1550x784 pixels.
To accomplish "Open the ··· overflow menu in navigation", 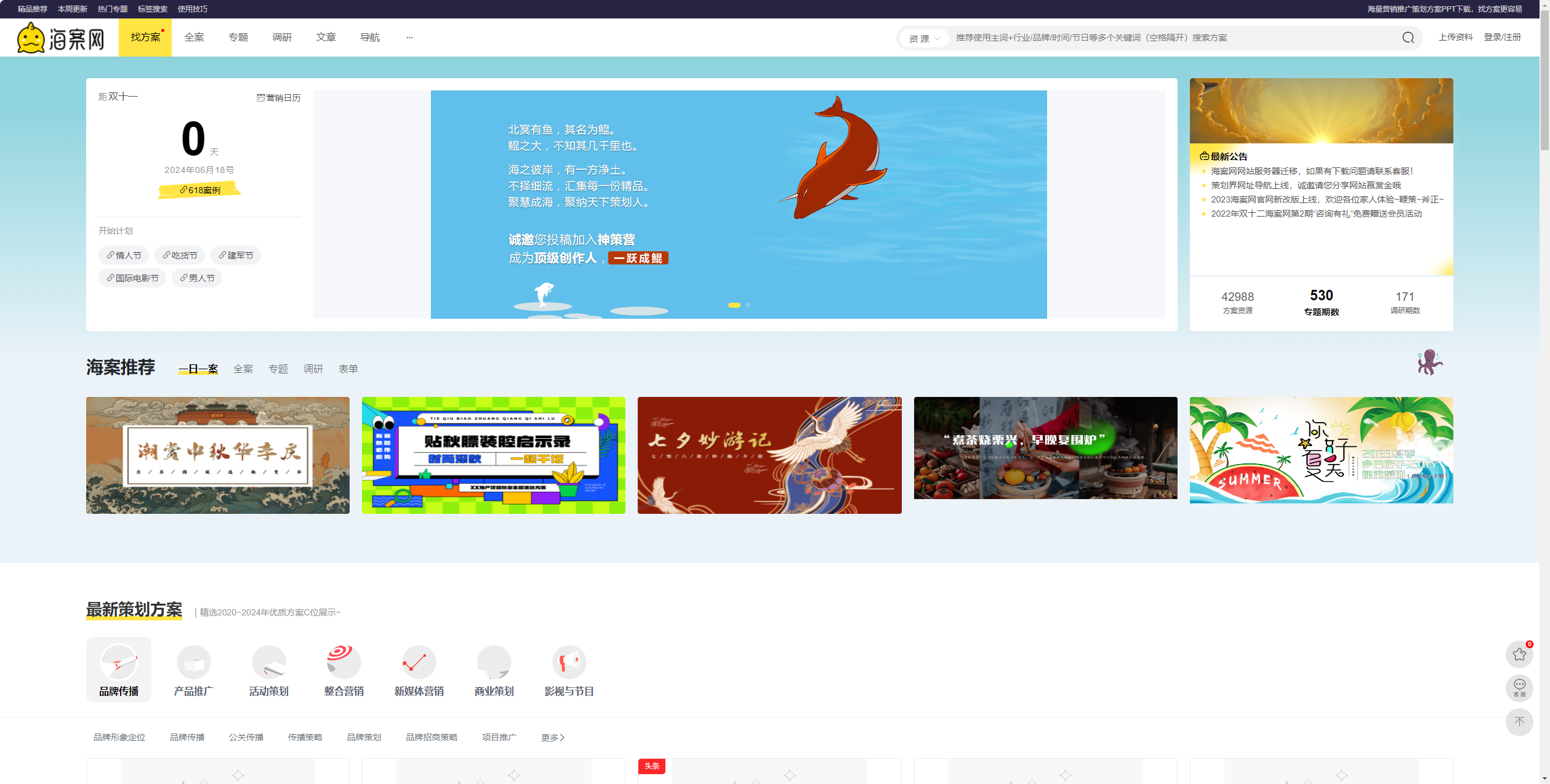I will pos(409,37).
